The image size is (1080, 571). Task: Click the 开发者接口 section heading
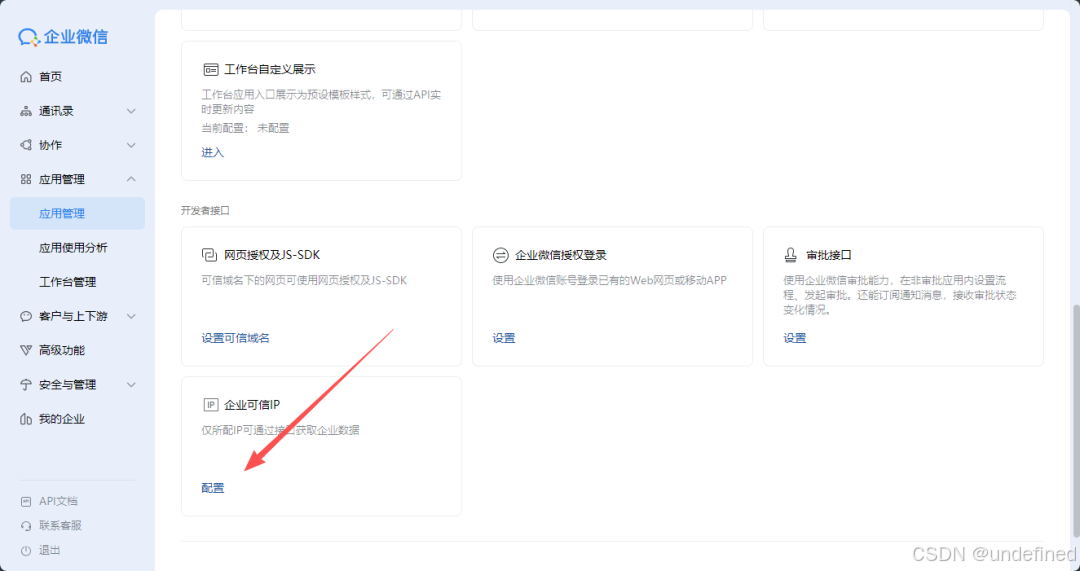tap(205, 210)
